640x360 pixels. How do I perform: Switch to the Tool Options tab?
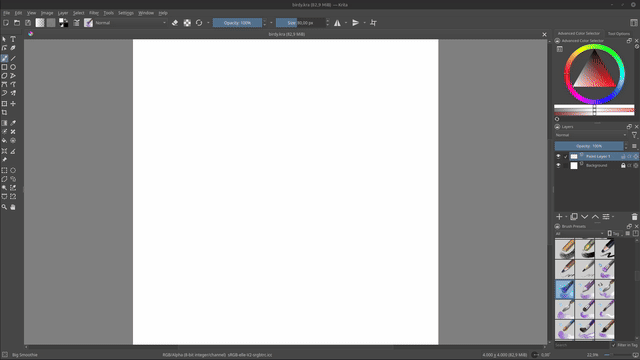click(619, 33)
